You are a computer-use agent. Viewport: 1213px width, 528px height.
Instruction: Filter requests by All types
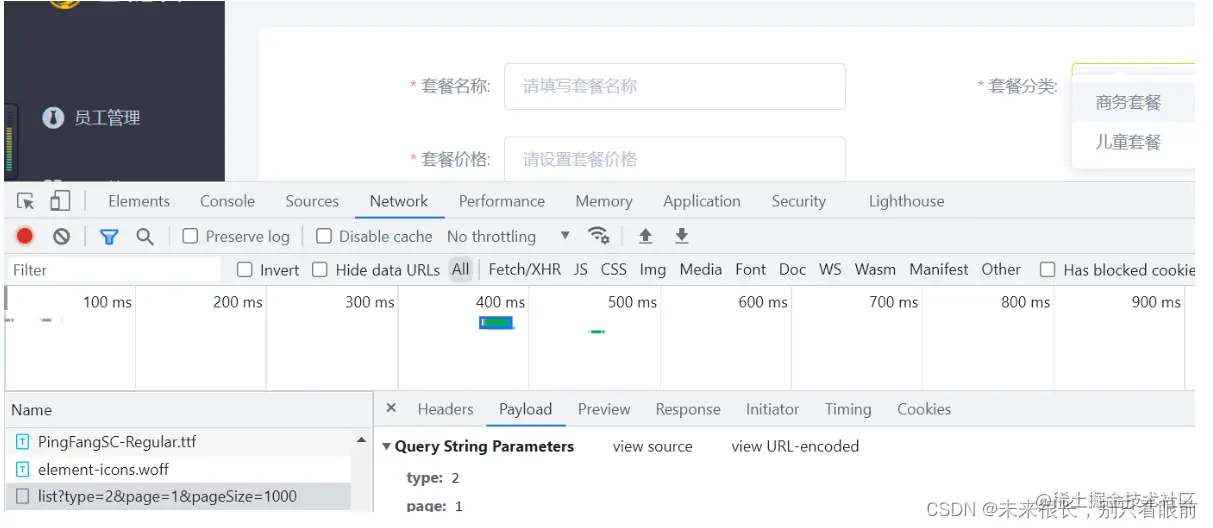460,270
